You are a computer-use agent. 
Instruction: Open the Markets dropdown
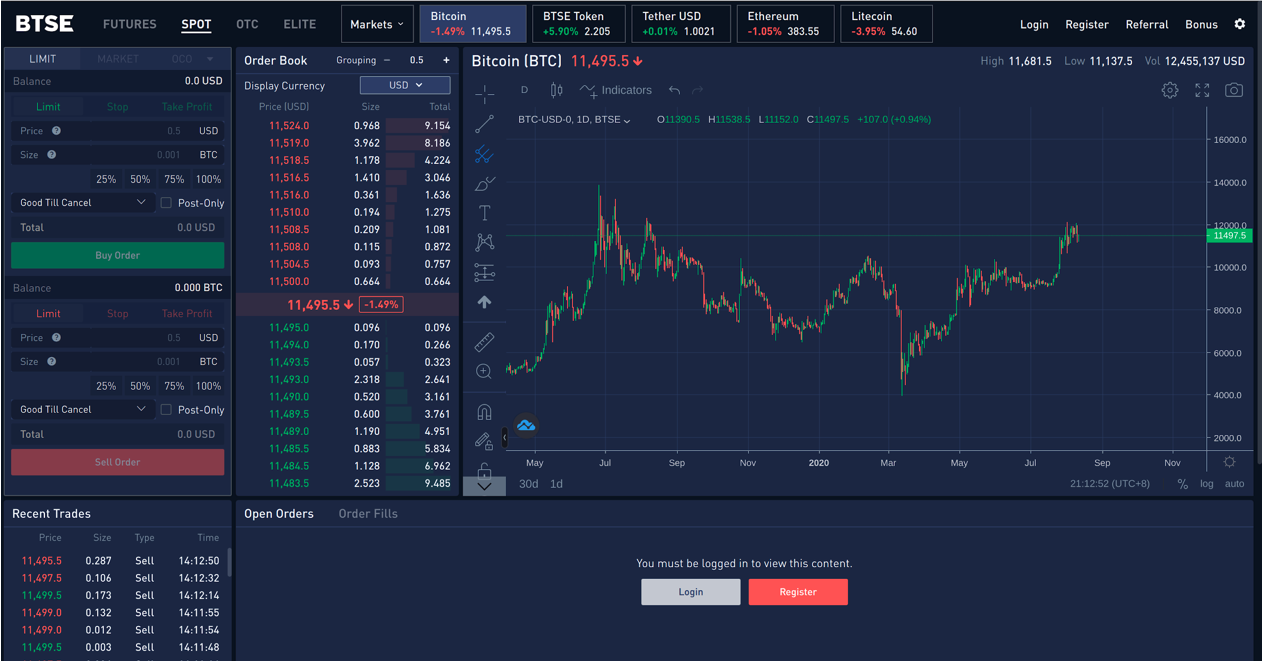click(377, 24)
